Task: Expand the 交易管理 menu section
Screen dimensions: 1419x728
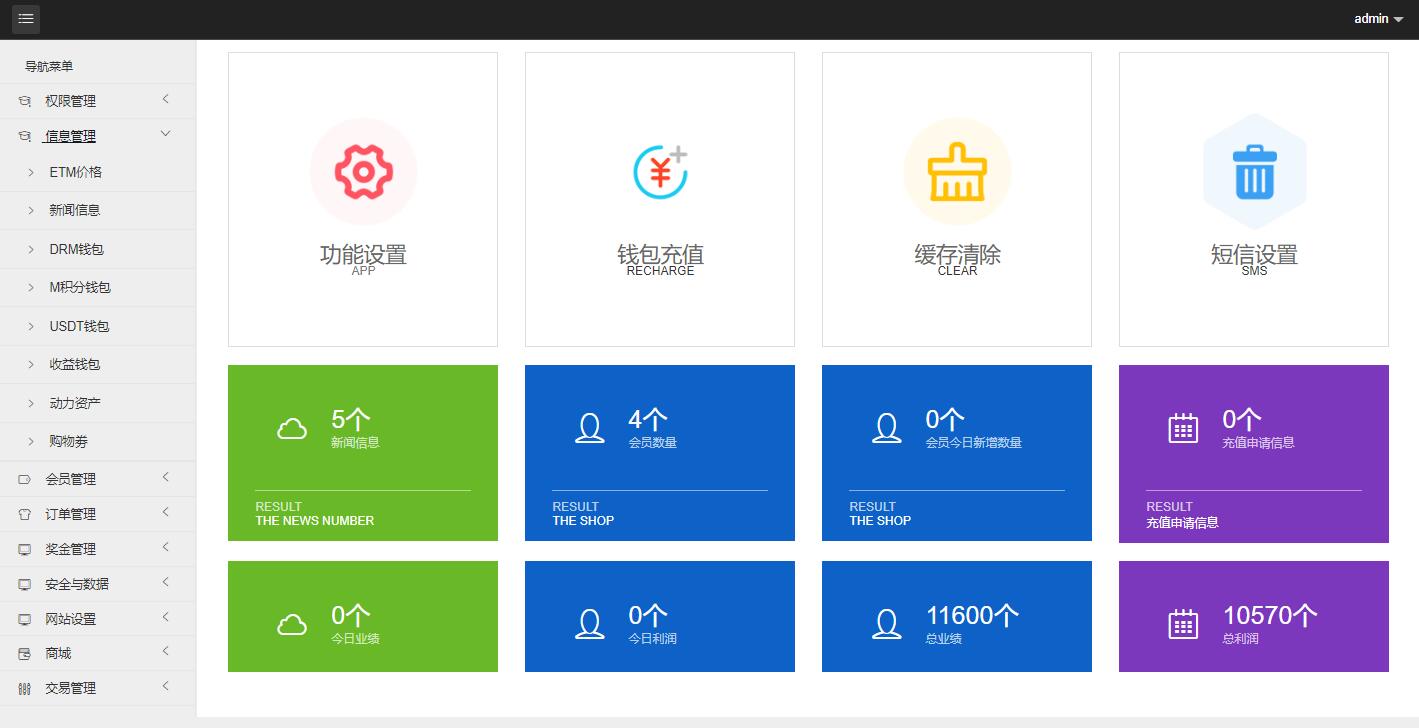Action: tap(70, 687)
